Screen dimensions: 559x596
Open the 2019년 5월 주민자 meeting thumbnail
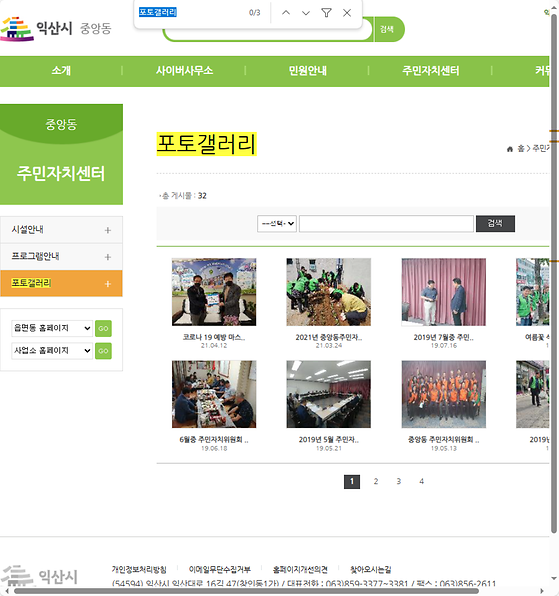tap(329, 394)
